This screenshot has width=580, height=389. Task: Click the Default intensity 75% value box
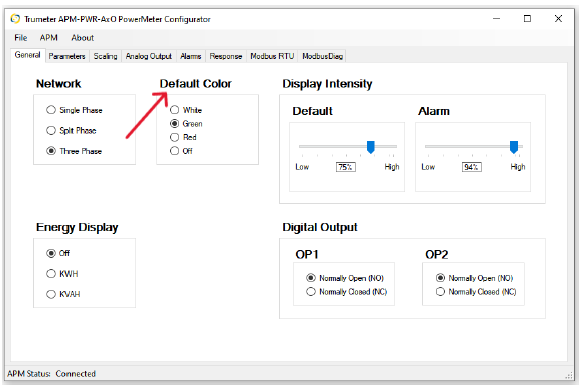[x=345, y=167]
